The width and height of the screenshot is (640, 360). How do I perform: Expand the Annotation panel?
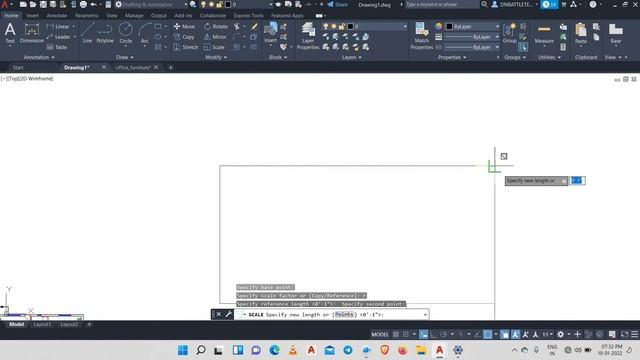(x=39, y=57)
